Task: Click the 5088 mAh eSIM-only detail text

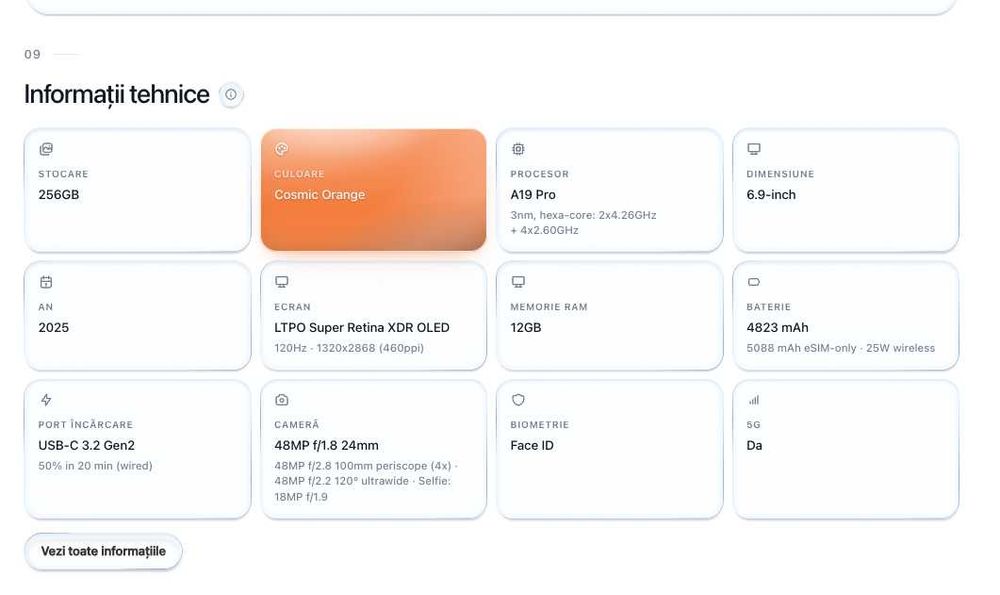Action: tap(841, 348)
